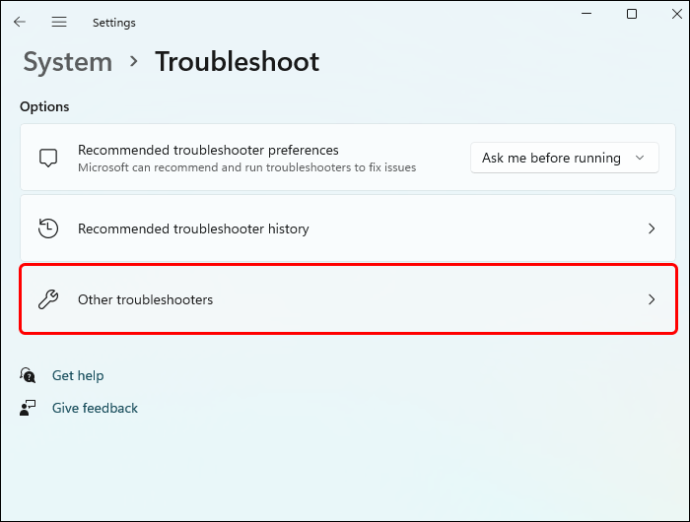This screenshot has height=522, width=690.
Task: Open the 'Ask me before running' dropdown
Action: (x=564, y=158)
